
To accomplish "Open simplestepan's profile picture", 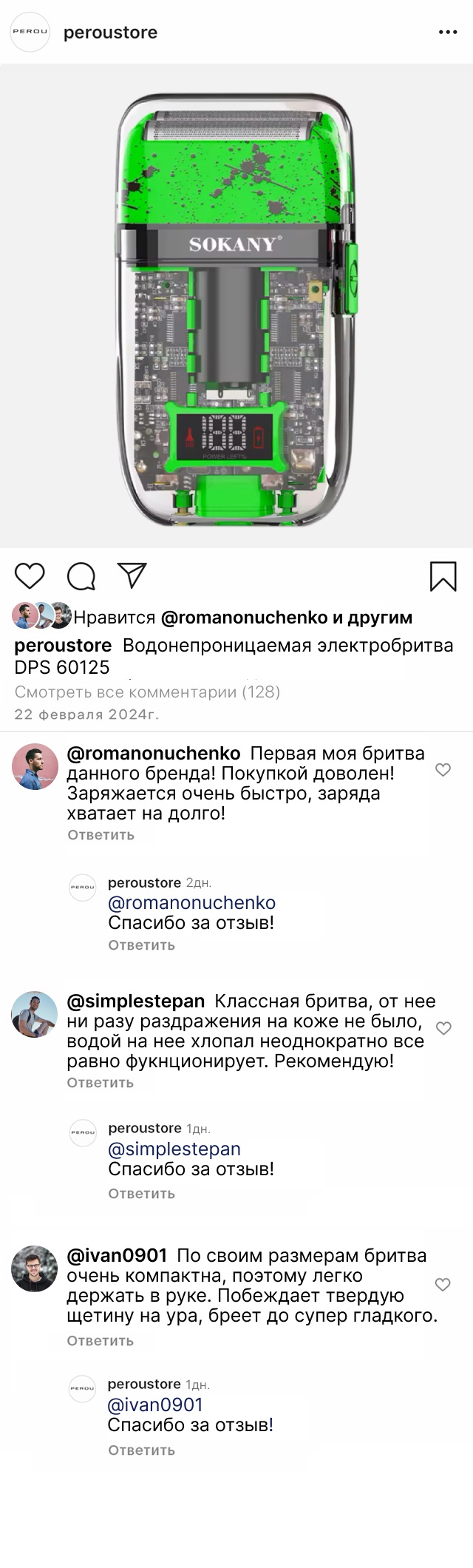I will pyautogui.click(x=35, y=1015).
